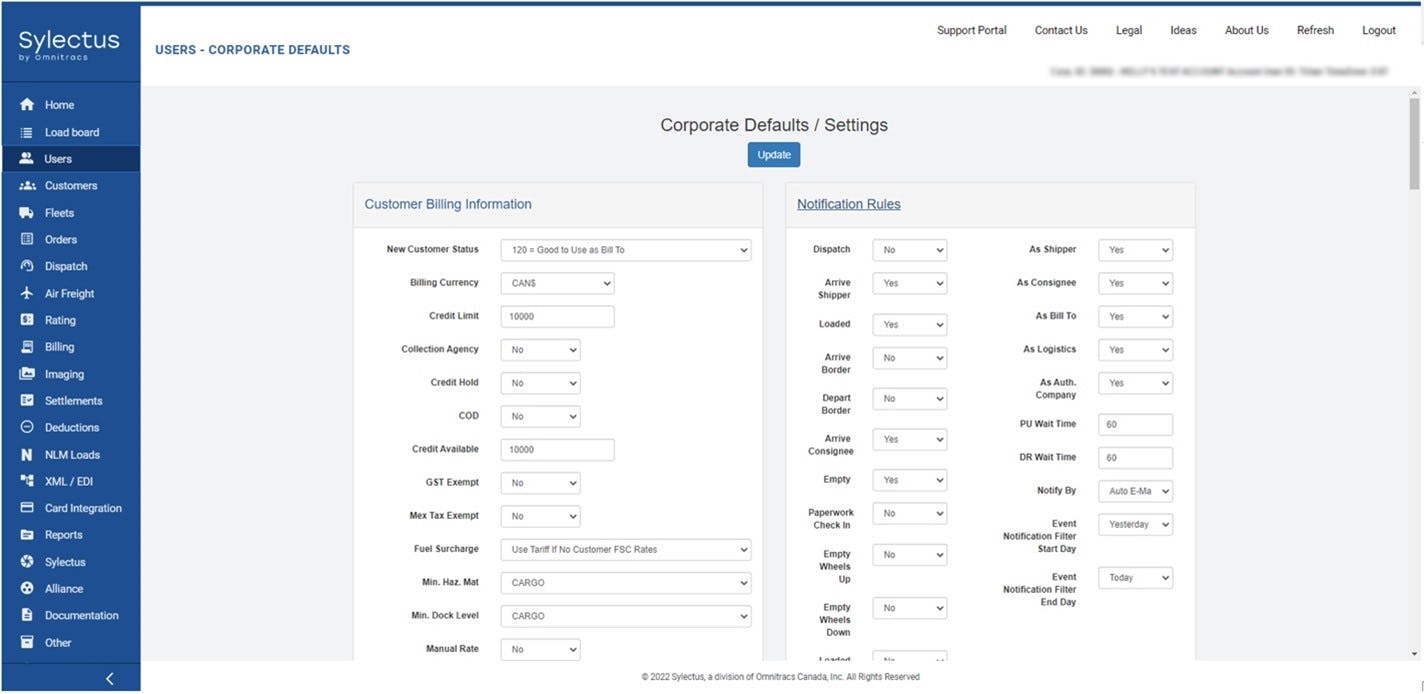Open GST Exempt dropdown
This screenshot has height=694, width=1424.
pyautogui.click(x=540, y=483)
